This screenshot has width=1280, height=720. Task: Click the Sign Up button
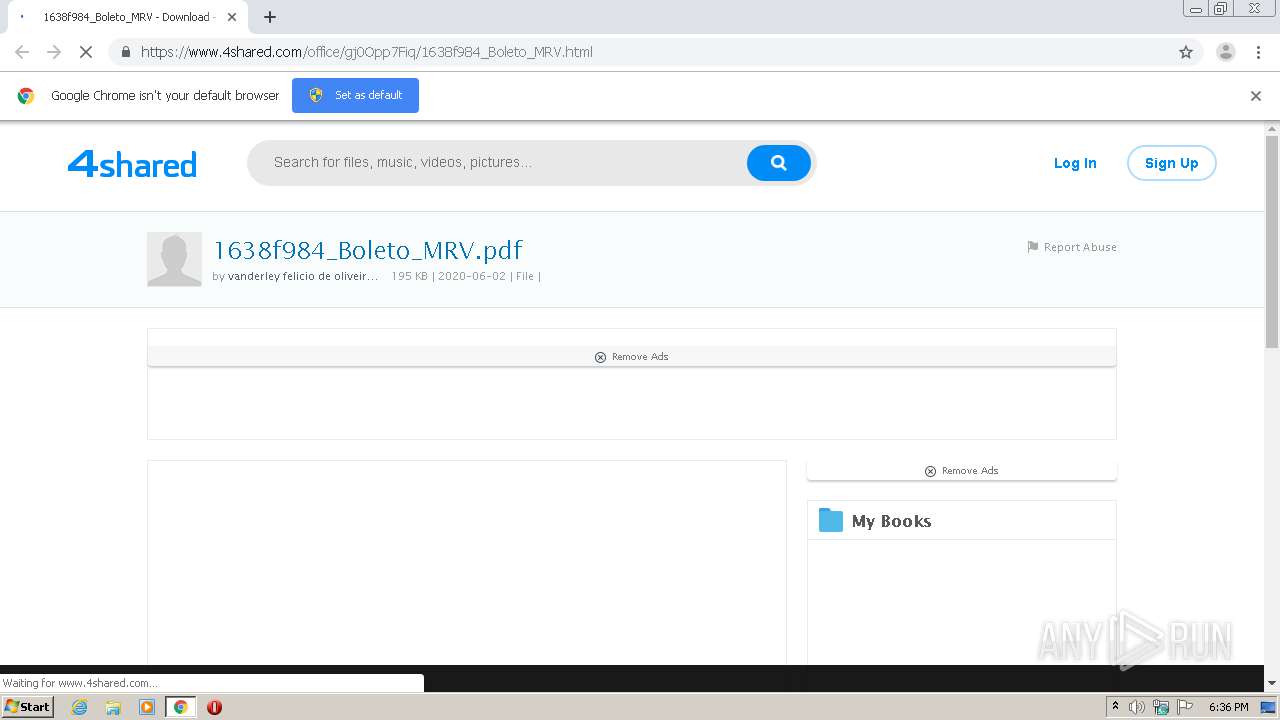1171,163
